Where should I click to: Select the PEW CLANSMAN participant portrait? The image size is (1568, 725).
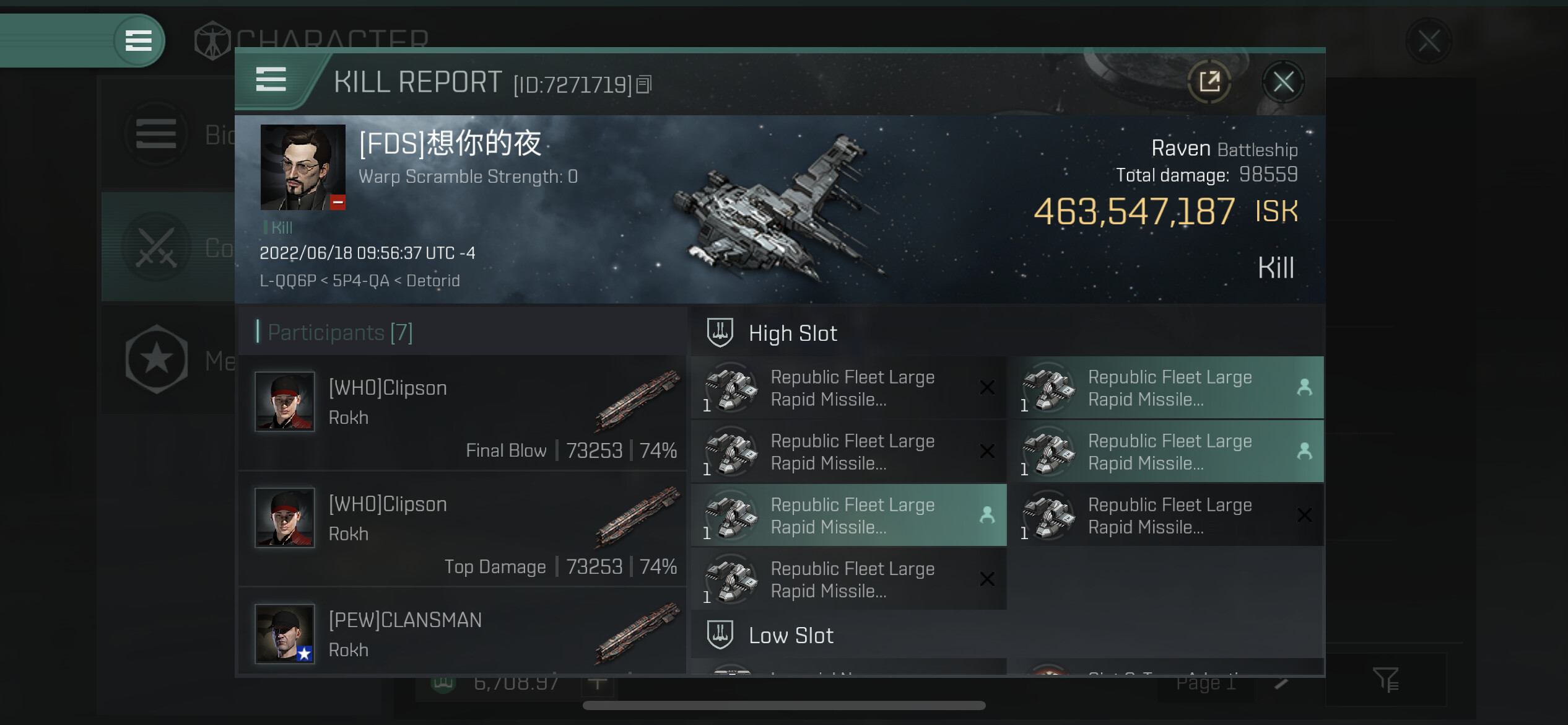(285, 634)
